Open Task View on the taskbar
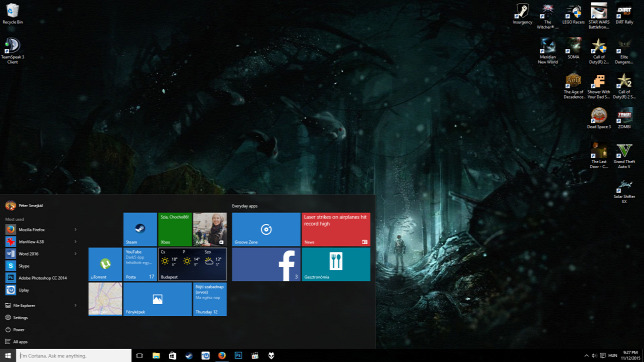Screen dimensions: 644x362 [x=140, y=355]
